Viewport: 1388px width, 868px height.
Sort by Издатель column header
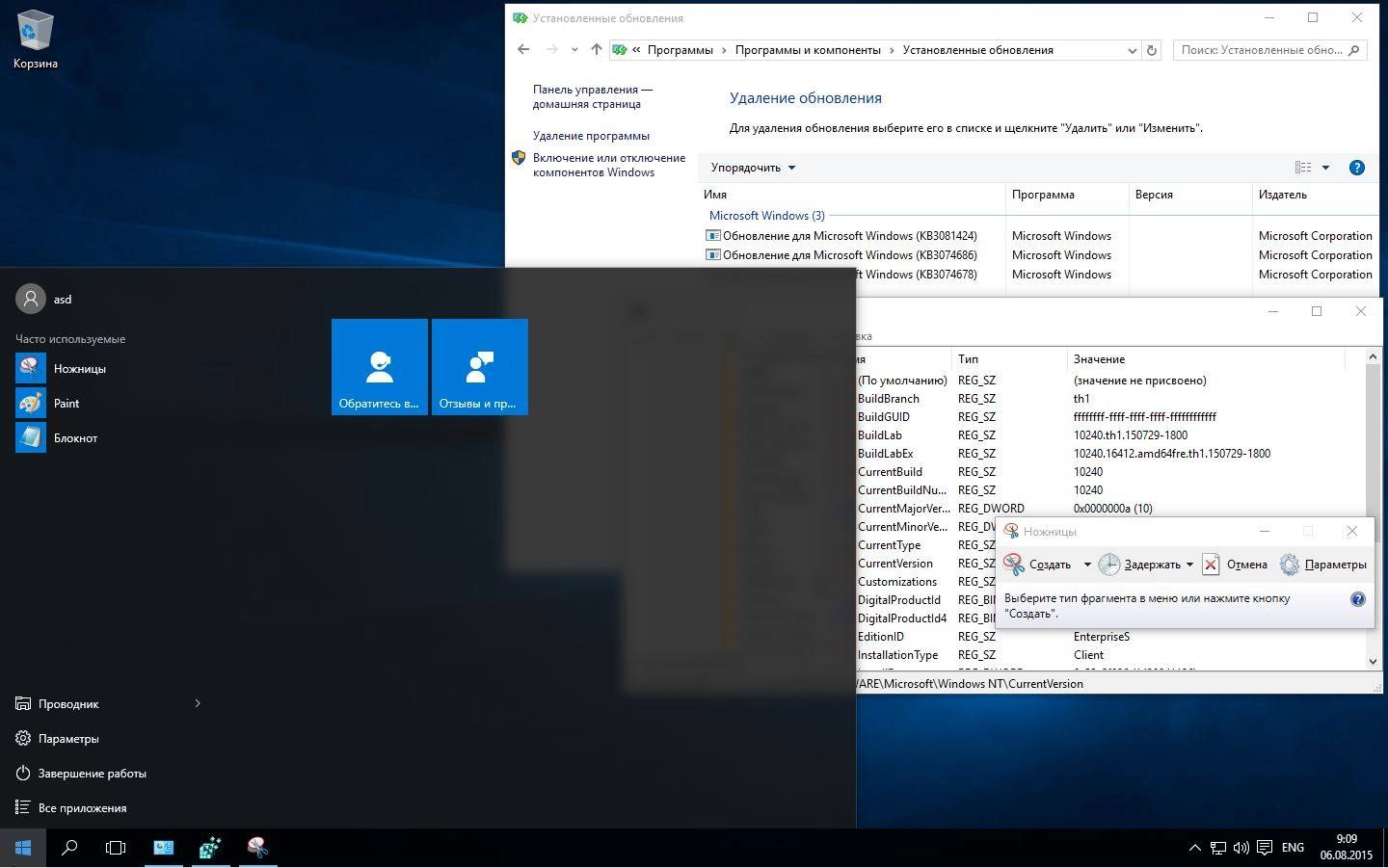[x=1317, y=195]
